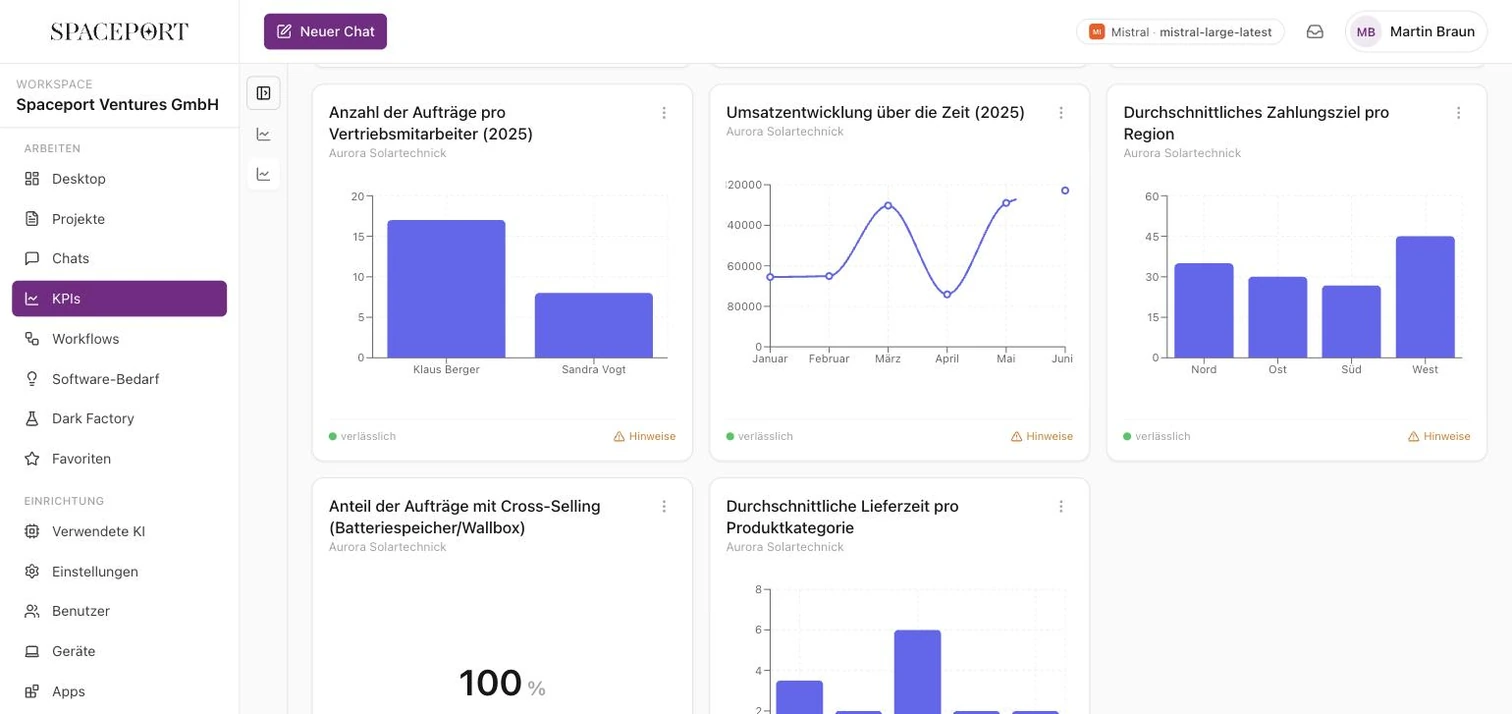The image size is (1512, 714).
Task: Click the Ost bar in Zahlungsziel chart
Action: pos(1278,317)
